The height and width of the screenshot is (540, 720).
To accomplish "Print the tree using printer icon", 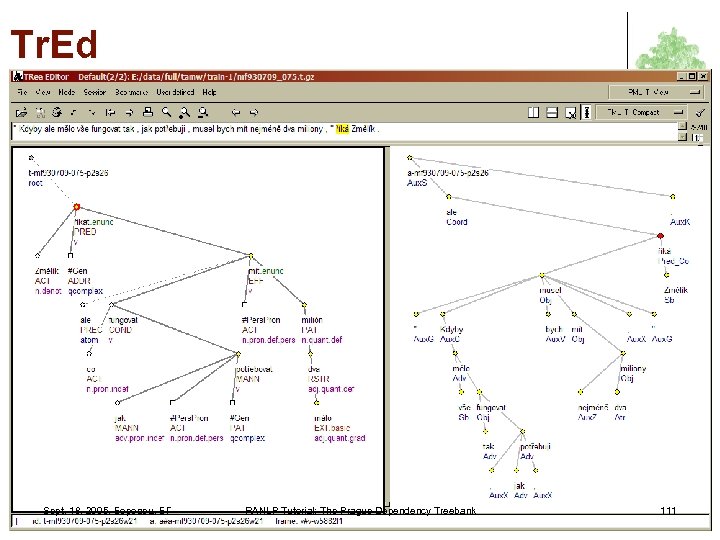I will (148, 112).
